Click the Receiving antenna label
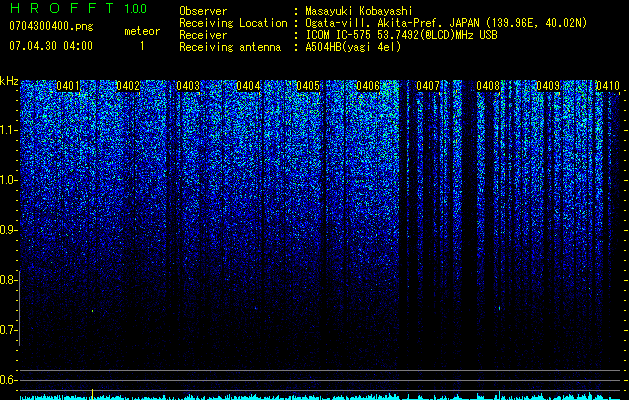 tap(230, 47)
